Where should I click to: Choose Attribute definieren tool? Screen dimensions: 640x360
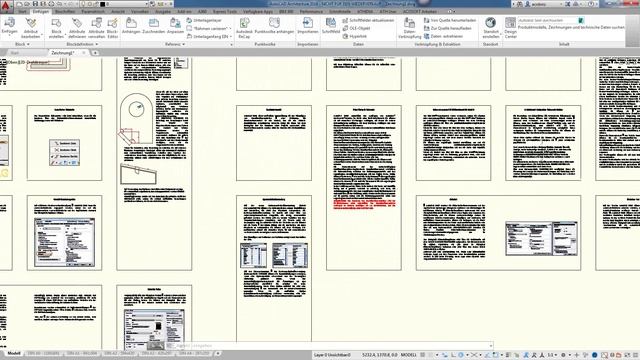point(77,28)
